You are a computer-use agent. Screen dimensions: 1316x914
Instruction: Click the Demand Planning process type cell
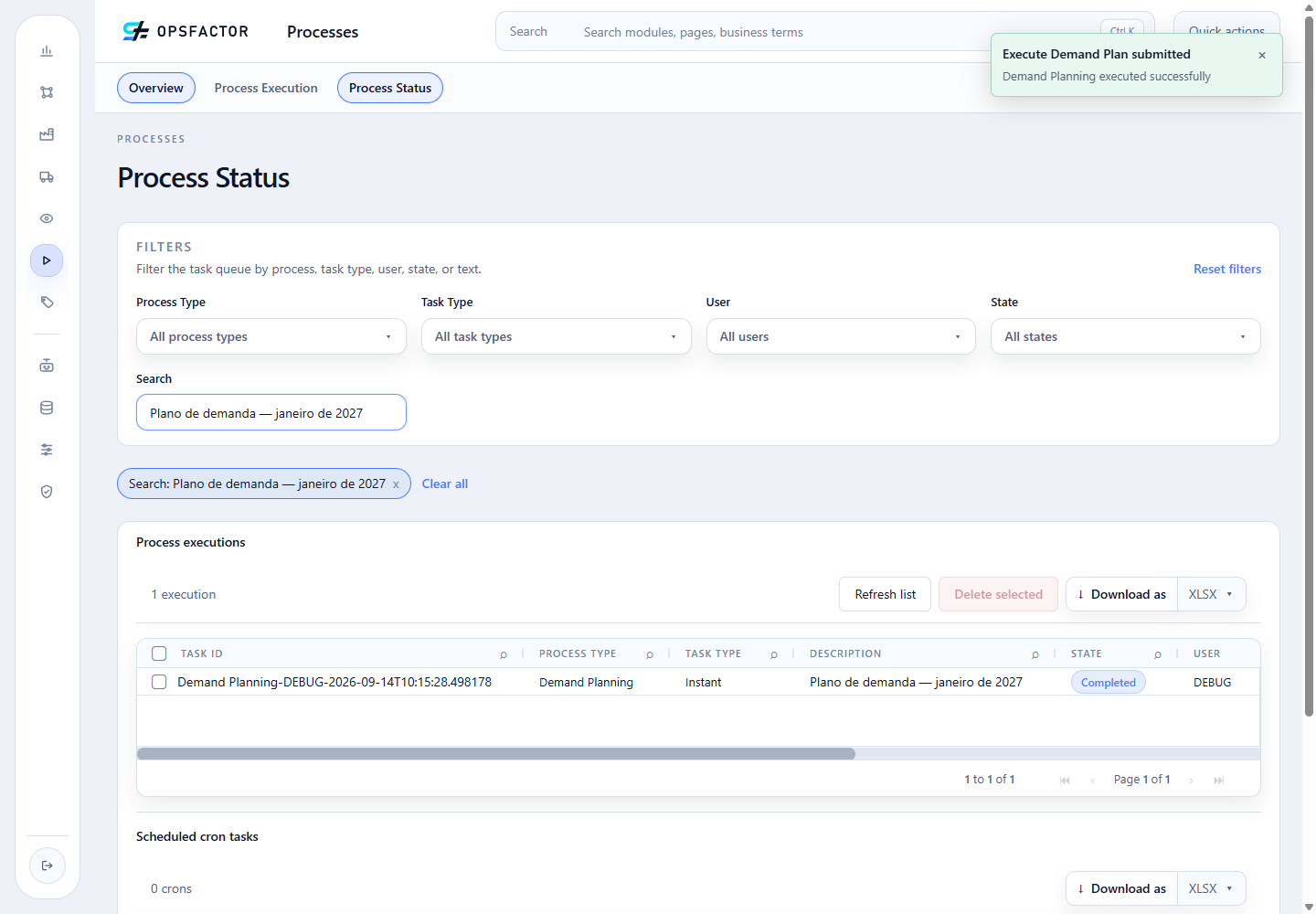(x=586, y=682)
